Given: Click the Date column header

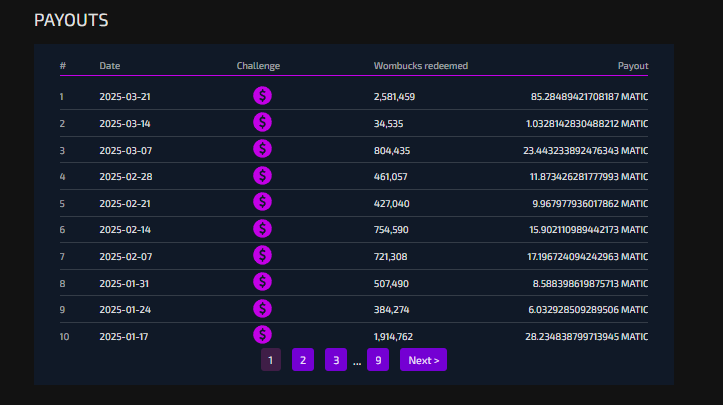Looking at the screenshot, I should pyautogui.click(x=110, y=66).
